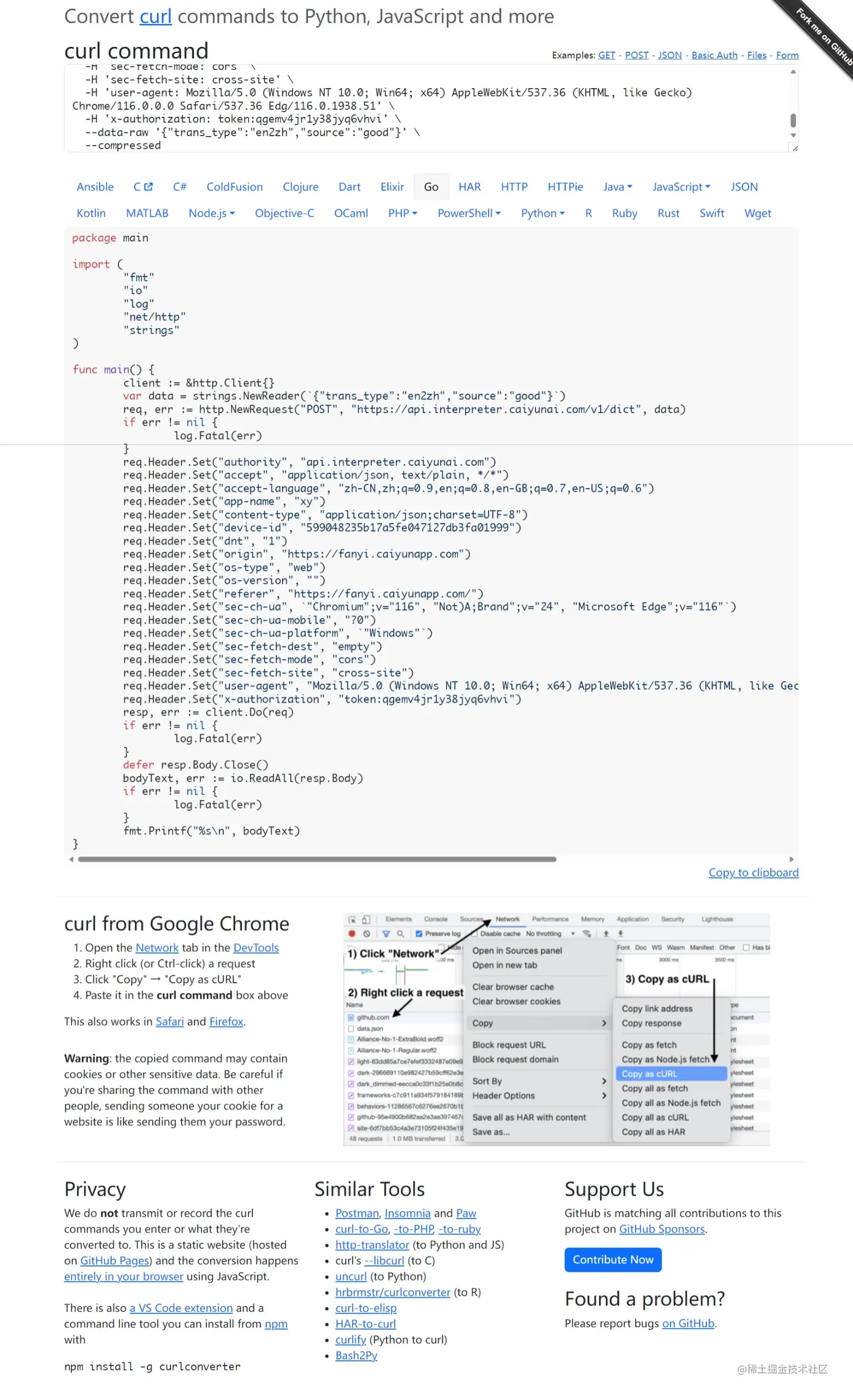Viewport: 853px width, 1400px height.
Task: Open the Safari link
Action: coord(170,1021)
